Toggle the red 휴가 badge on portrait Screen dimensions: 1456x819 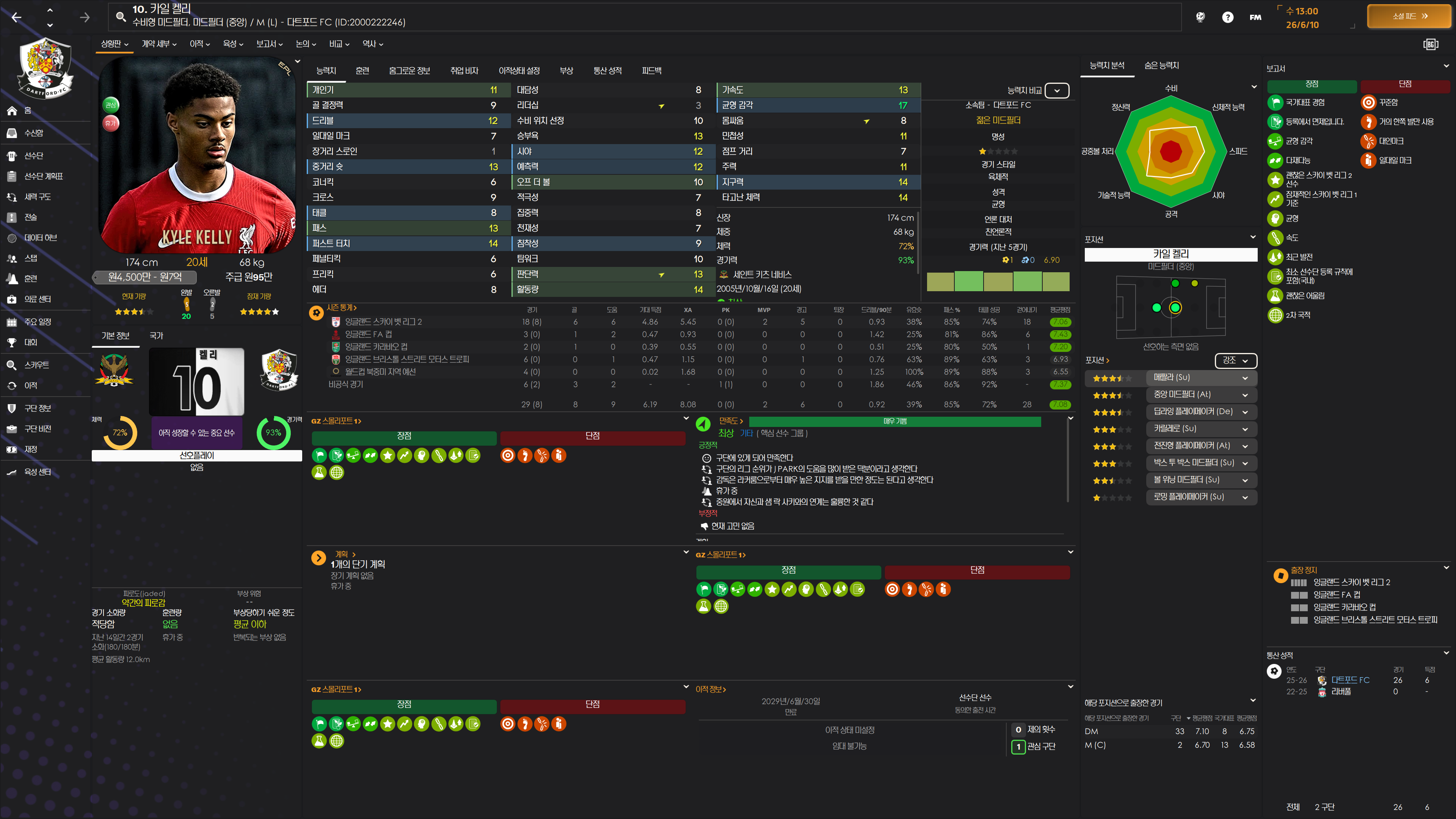(x=111, y=122)
